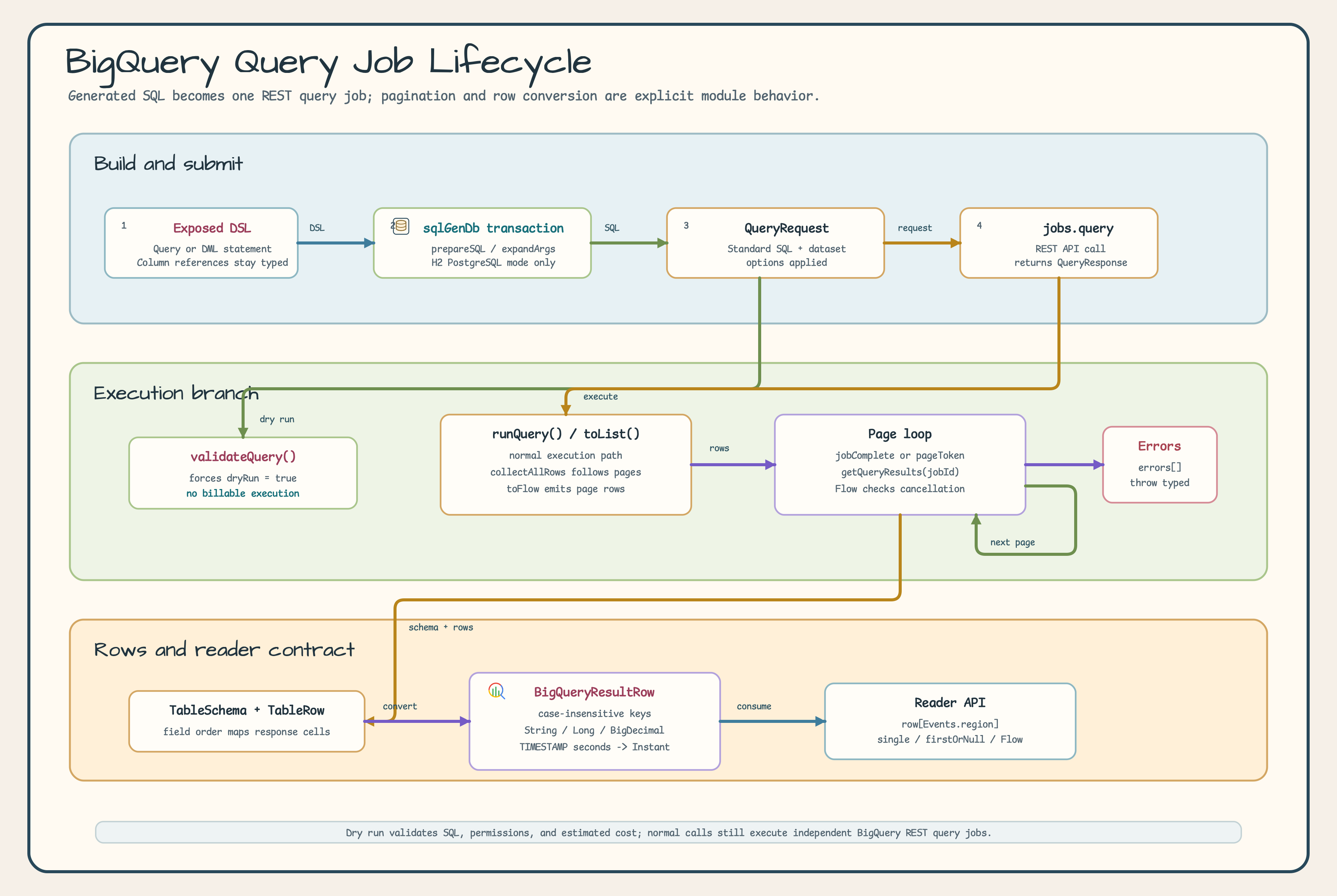The image size is (1337, 896).
Task: Click 'normal execution path' text
Action: [566, 456]
